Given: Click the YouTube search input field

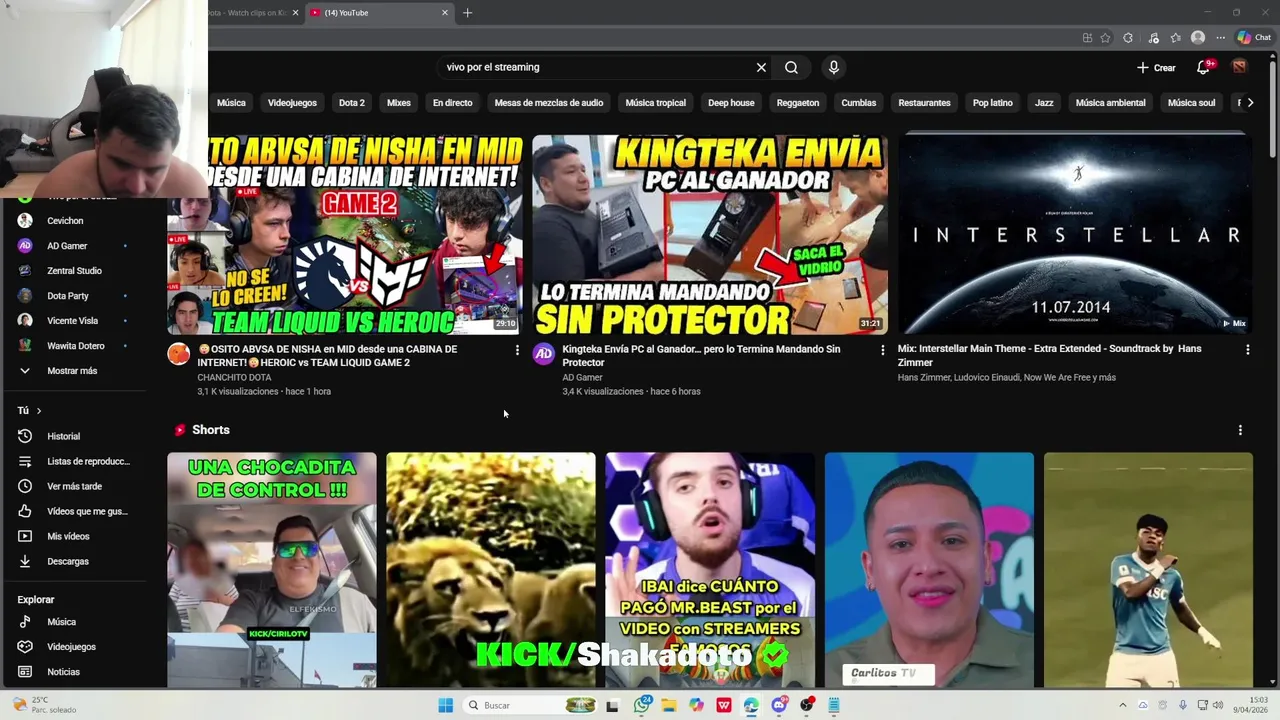Looking at the screenshot, I should tap(595, 67).
